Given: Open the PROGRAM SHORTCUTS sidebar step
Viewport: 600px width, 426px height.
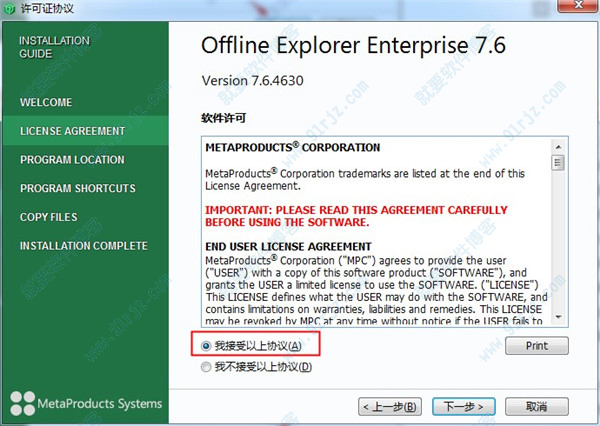Looking at the screenshot, I should click(77, 189).
